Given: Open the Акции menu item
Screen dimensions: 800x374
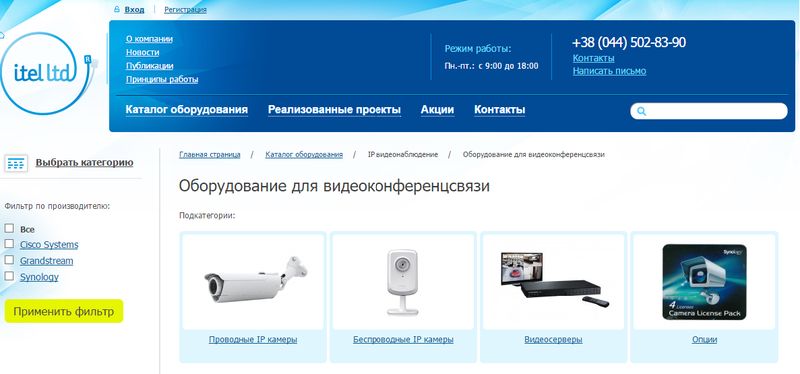Looking at the screenshot, I should click(437, 110).
